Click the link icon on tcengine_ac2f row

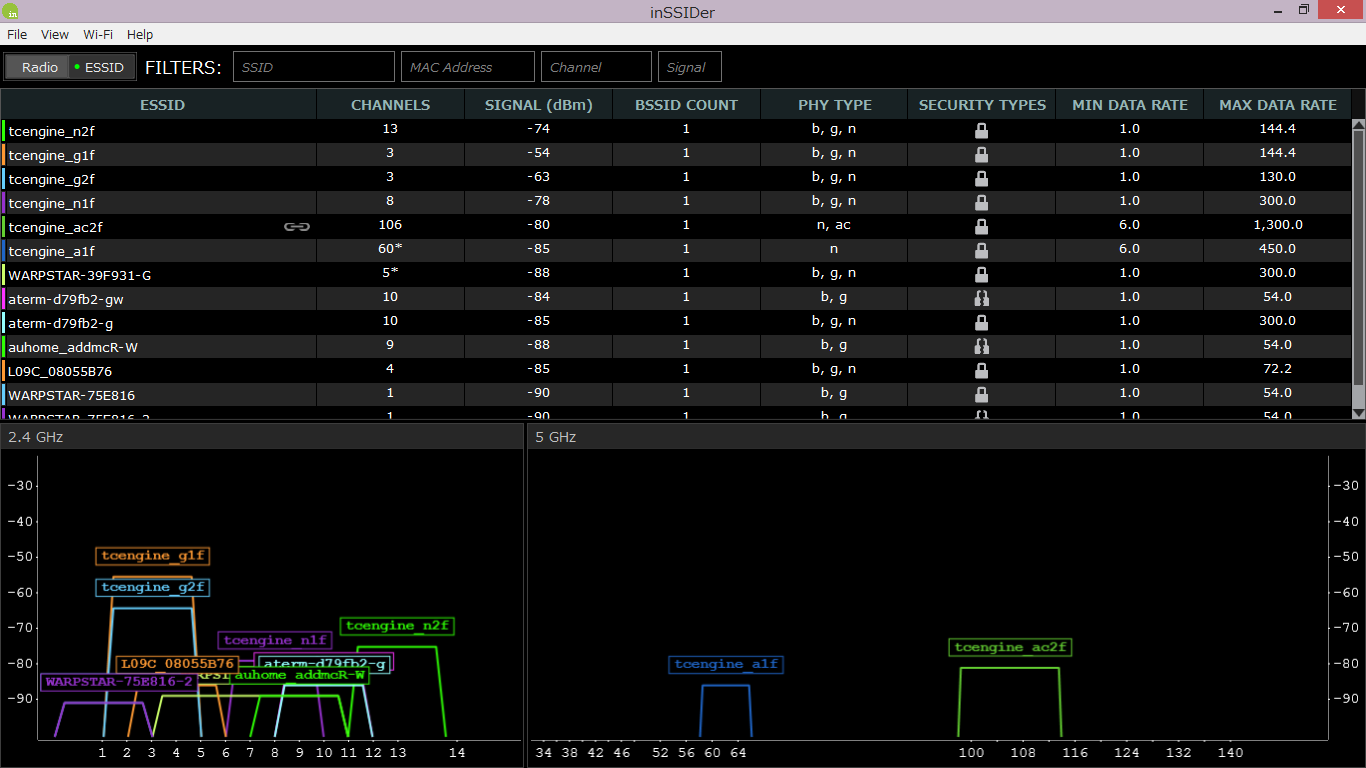[297, 226]
